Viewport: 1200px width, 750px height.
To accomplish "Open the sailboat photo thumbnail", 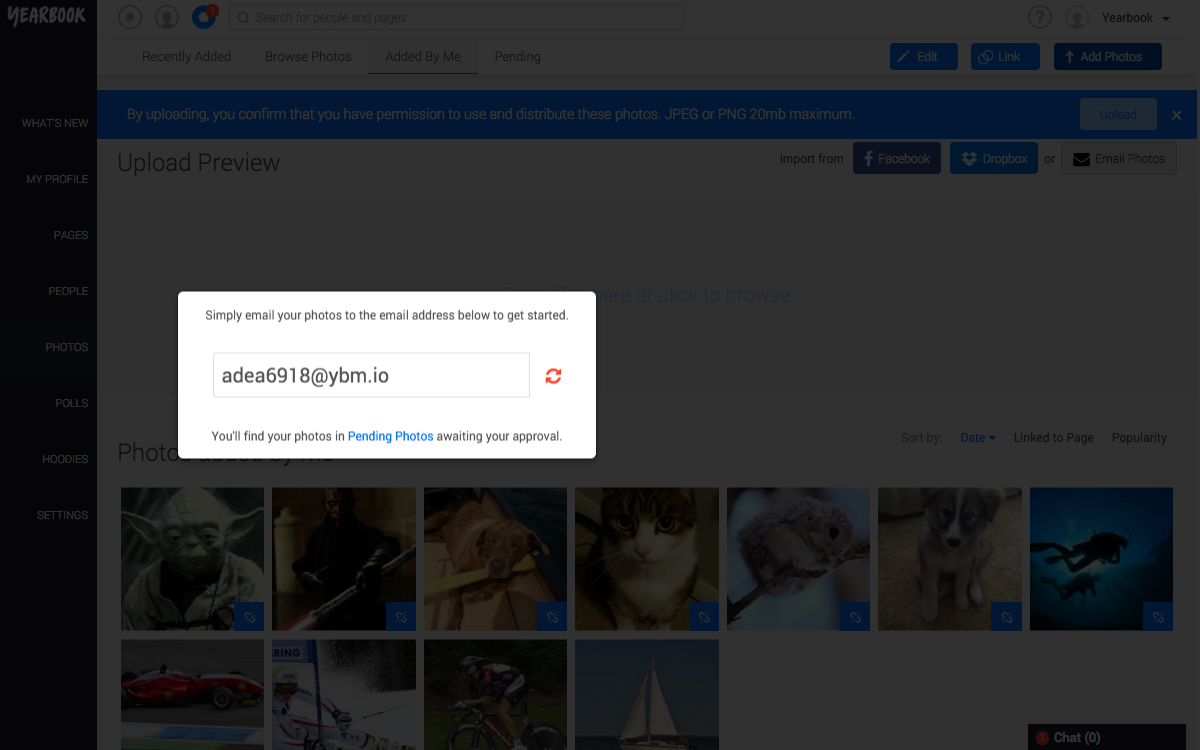I will [x=647, y=695].
